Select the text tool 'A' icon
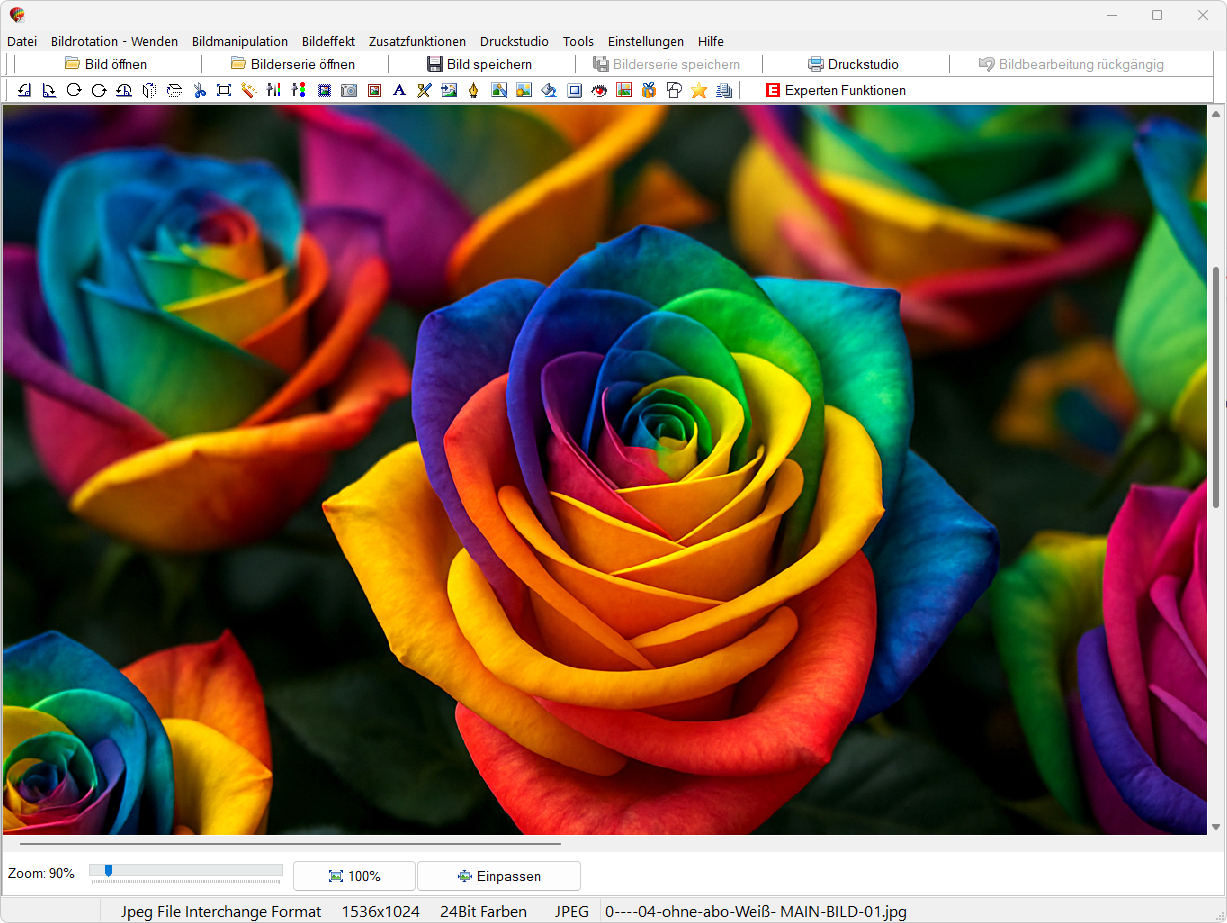 [399, 90]
